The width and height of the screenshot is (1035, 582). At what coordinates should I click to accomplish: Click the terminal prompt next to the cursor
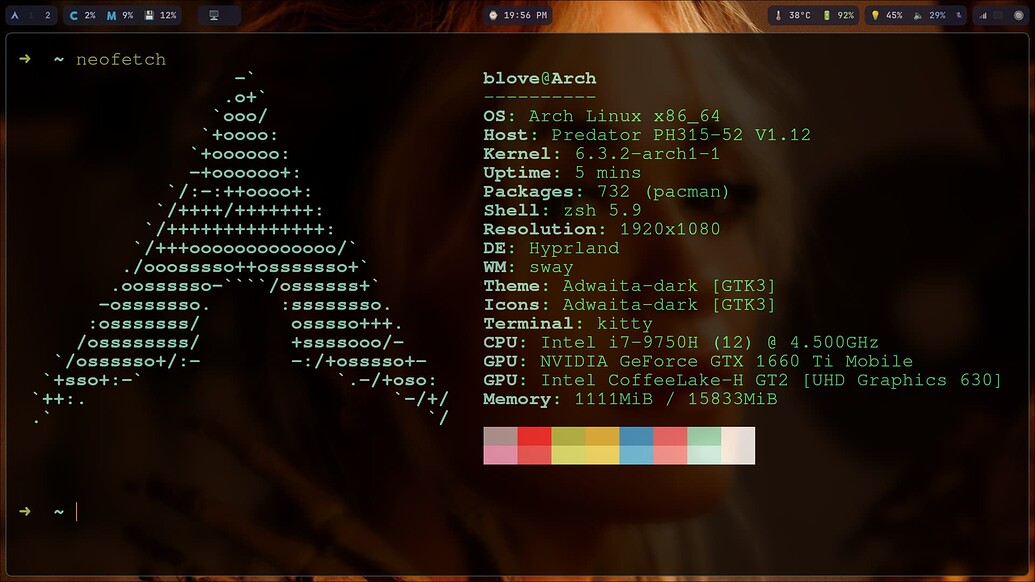pos(60,510)
